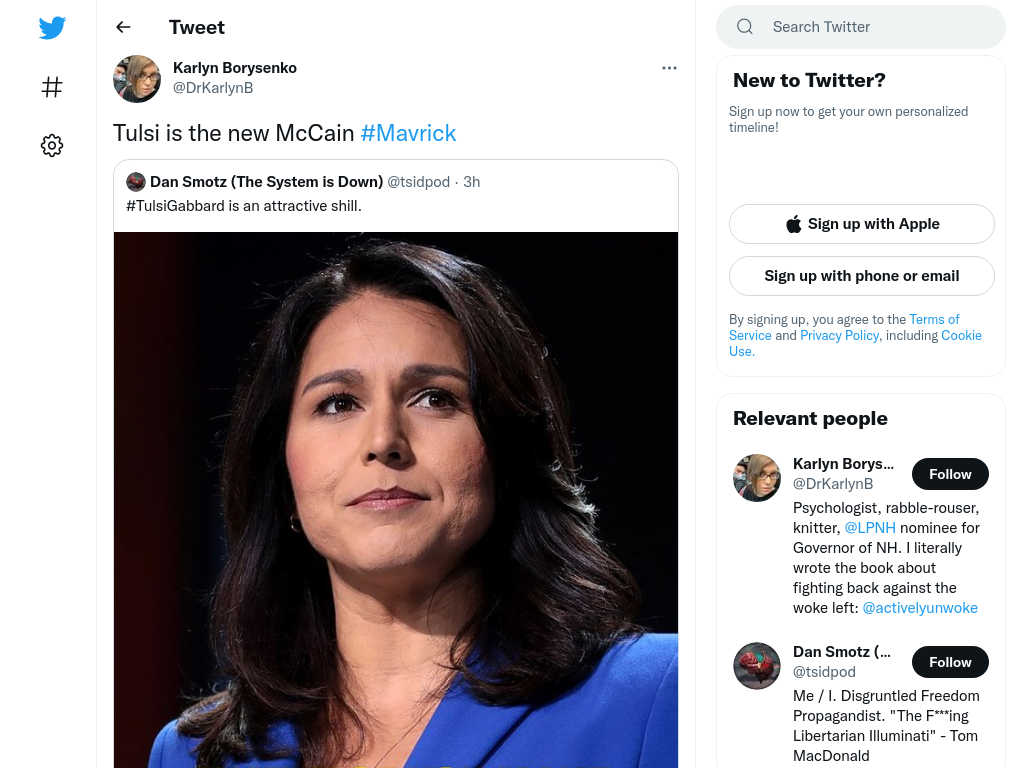
Task: Open the Privacy Policy link
Action: coord(839,335)
